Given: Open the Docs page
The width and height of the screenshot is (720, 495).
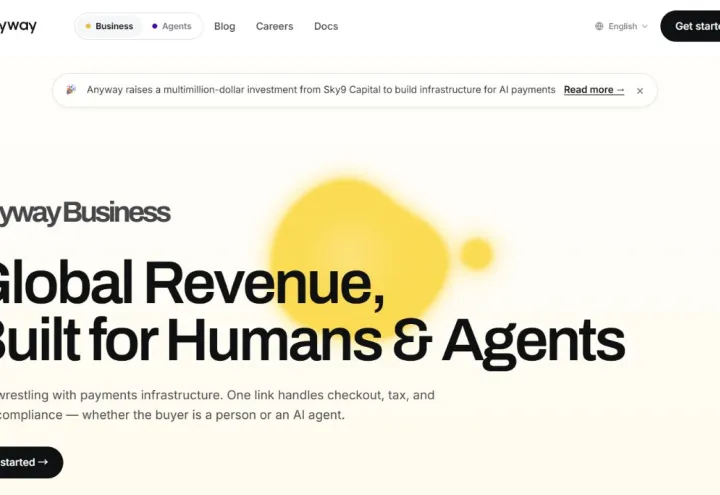Looking at the screenshot, I should pos(326,26).
